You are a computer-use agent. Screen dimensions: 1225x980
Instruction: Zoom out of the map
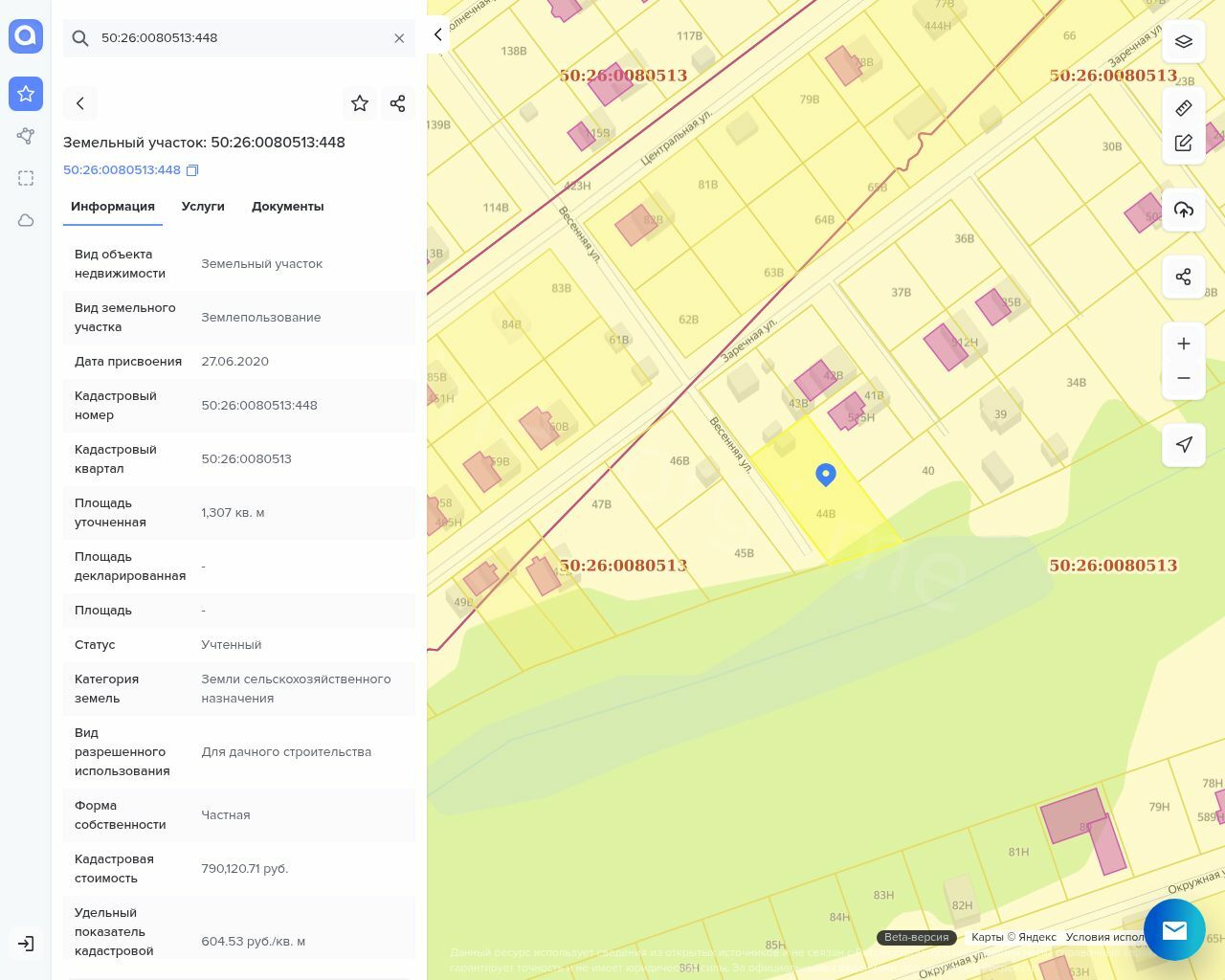pyautogui.click(x=1184, y=378)
